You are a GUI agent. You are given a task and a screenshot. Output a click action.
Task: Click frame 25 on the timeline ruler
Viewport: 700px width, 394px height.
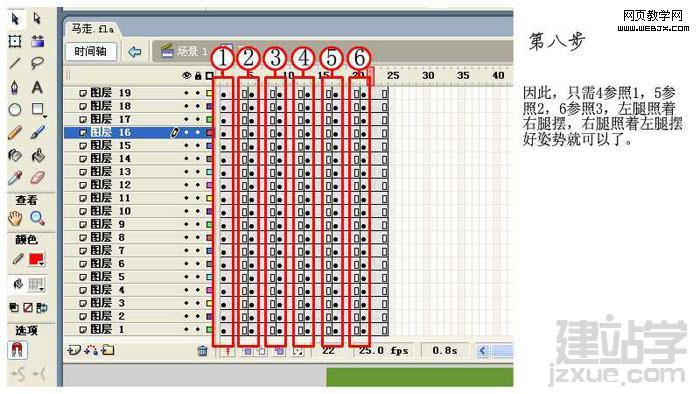[393, 75]
